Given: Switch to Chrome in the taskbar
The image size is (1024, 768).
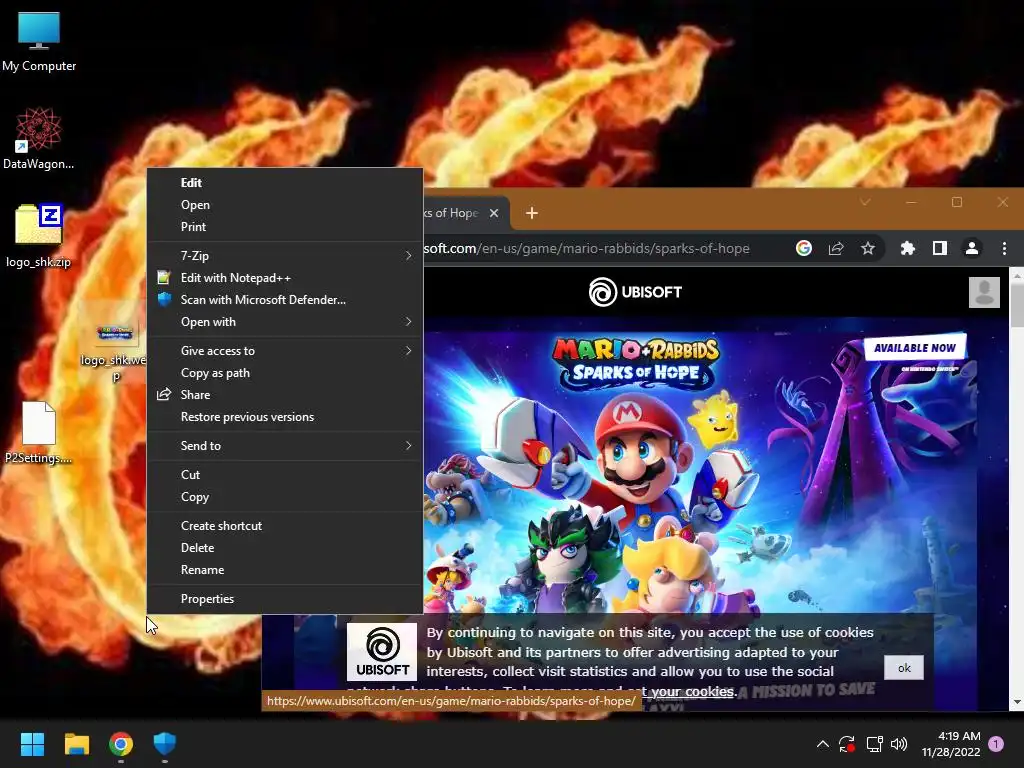Looking at the screenshot, I should (121, 744).
